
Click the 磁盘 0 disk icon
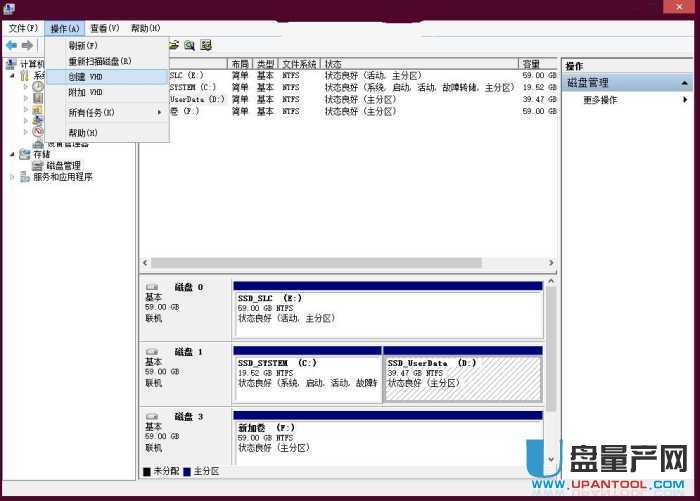click(x=152, y=287)
